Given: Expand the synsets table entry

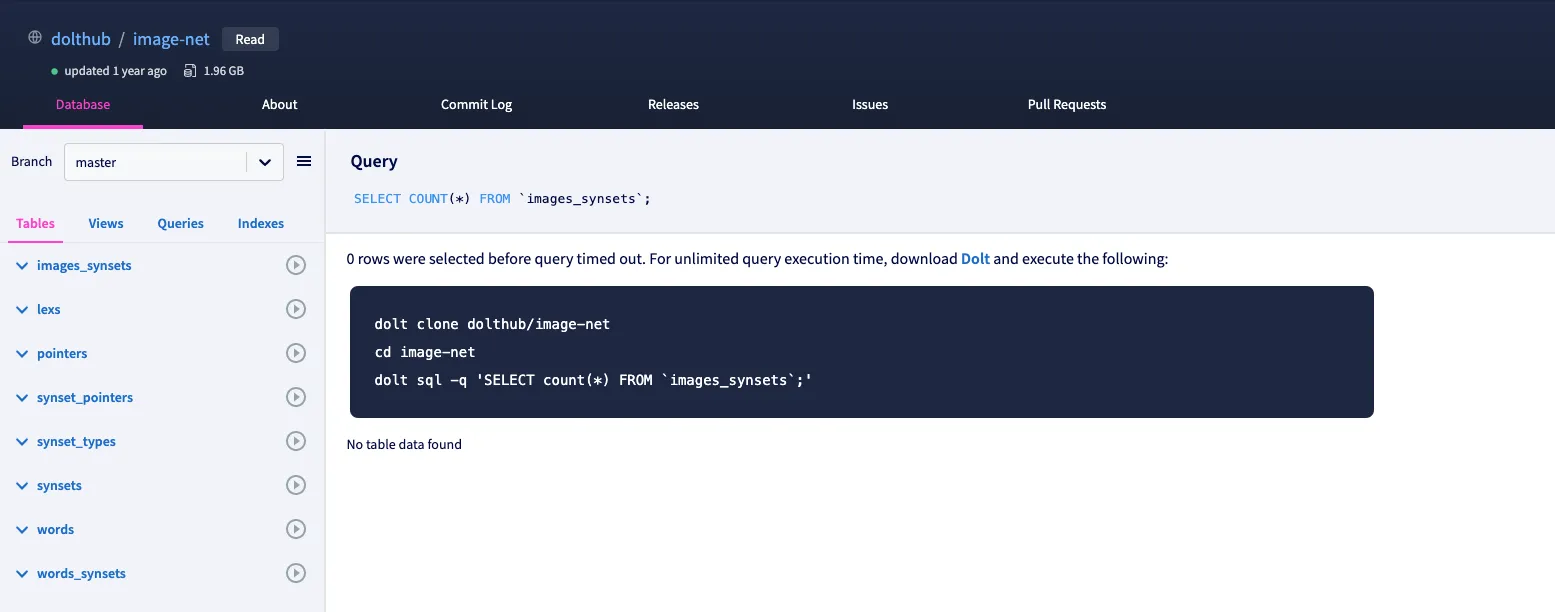Looking at the screenshot, I should (x=21, y=485).
